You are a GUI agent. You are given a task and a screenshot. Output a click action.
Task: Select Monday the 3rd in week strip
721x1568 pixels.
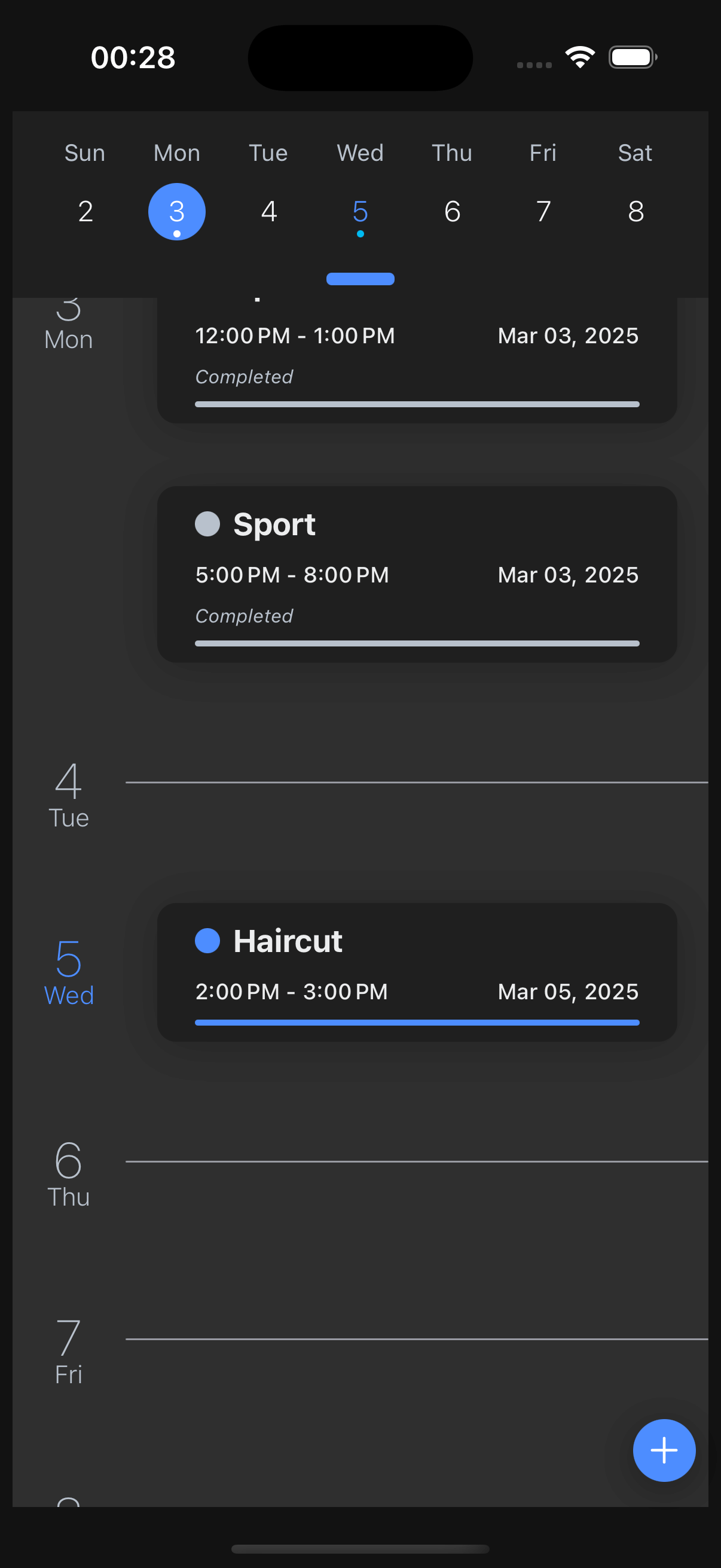pyautogui.click(x=176, y=212)
